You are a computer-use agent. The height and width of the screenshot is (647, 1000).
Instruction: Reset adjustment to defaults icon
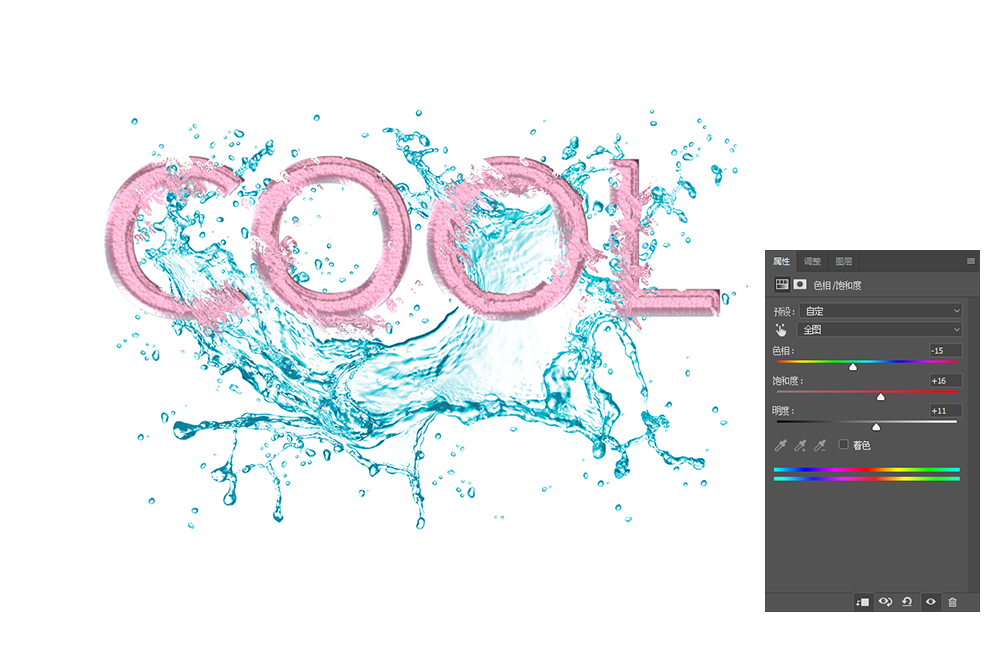pos(907,602)
